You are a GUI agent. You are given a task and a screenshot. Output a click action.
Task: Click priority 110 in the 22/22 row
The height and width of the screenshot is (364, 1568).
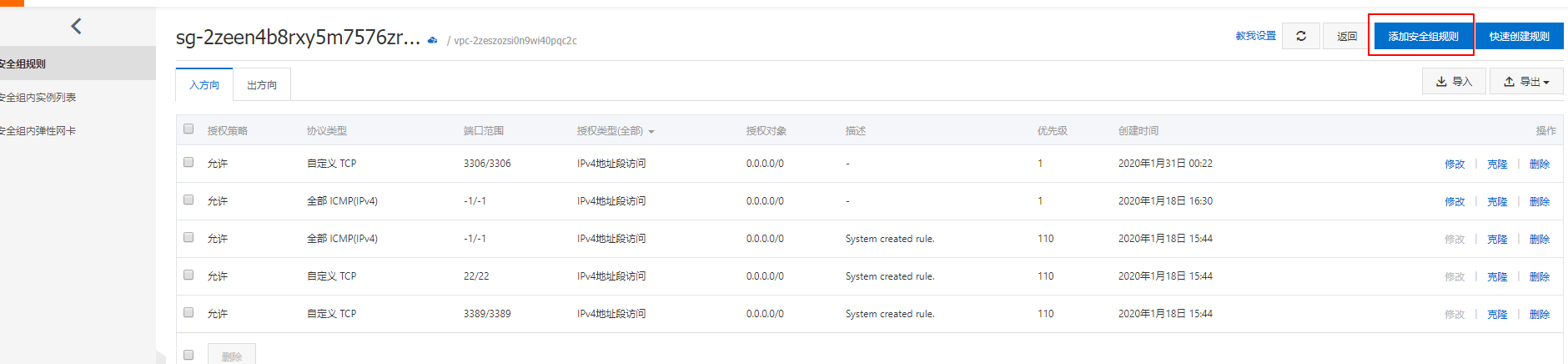tap(1046, 276)
